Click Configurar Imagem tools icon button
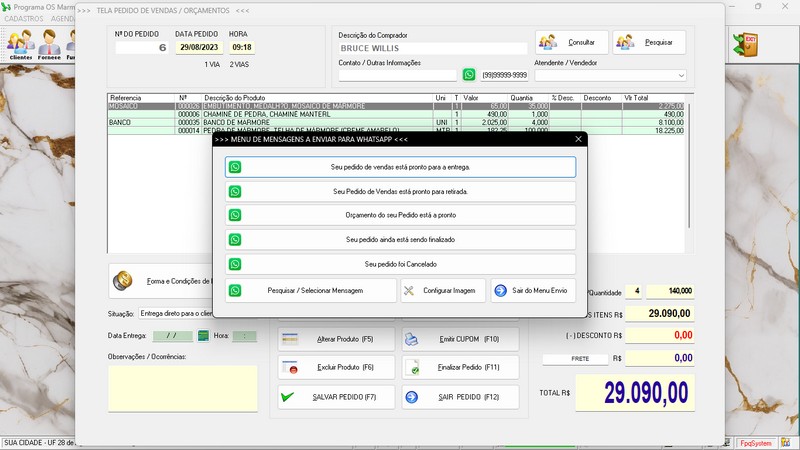 (x=442, y=290)
